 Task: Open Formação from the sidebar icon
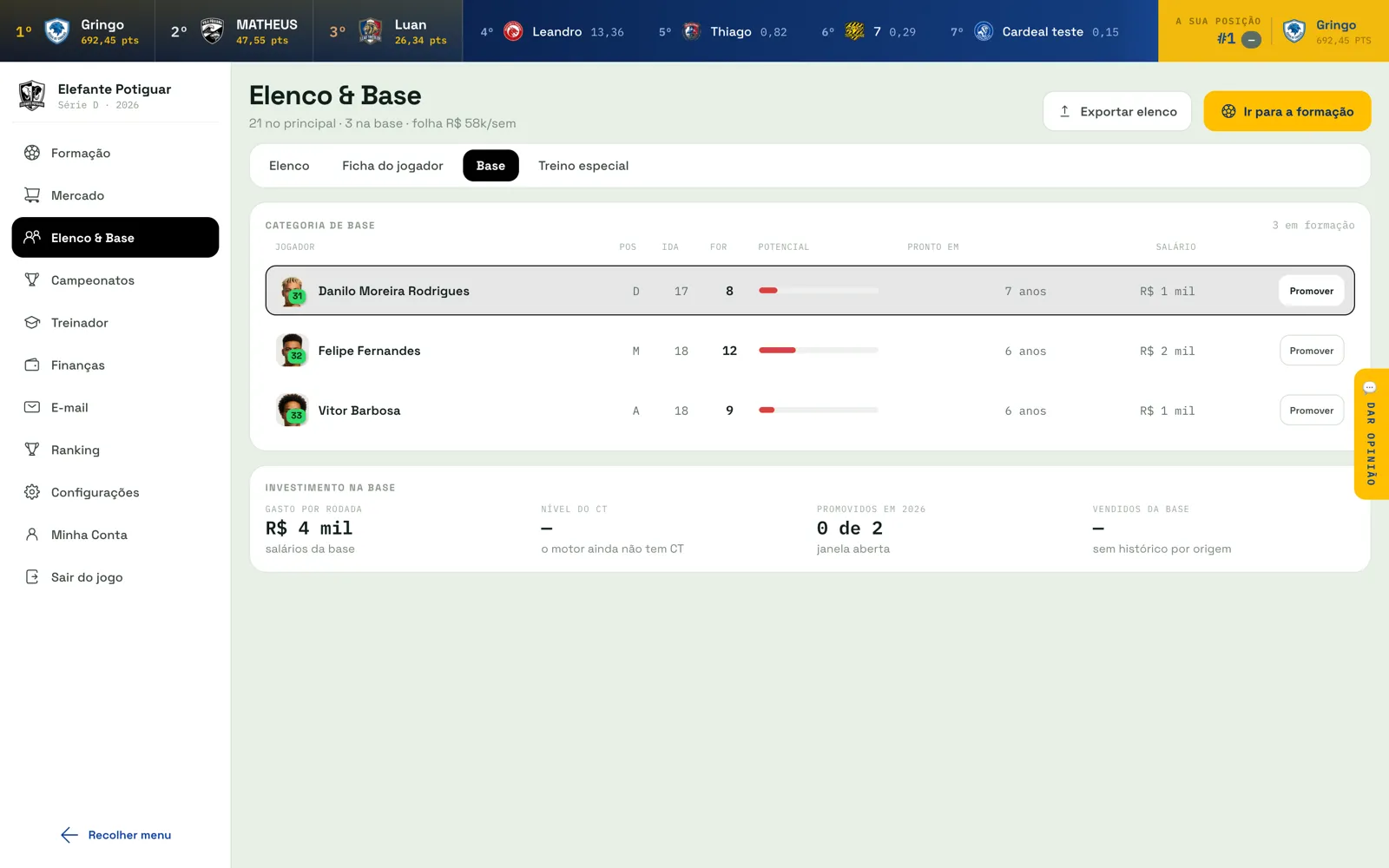click(32, 153)
